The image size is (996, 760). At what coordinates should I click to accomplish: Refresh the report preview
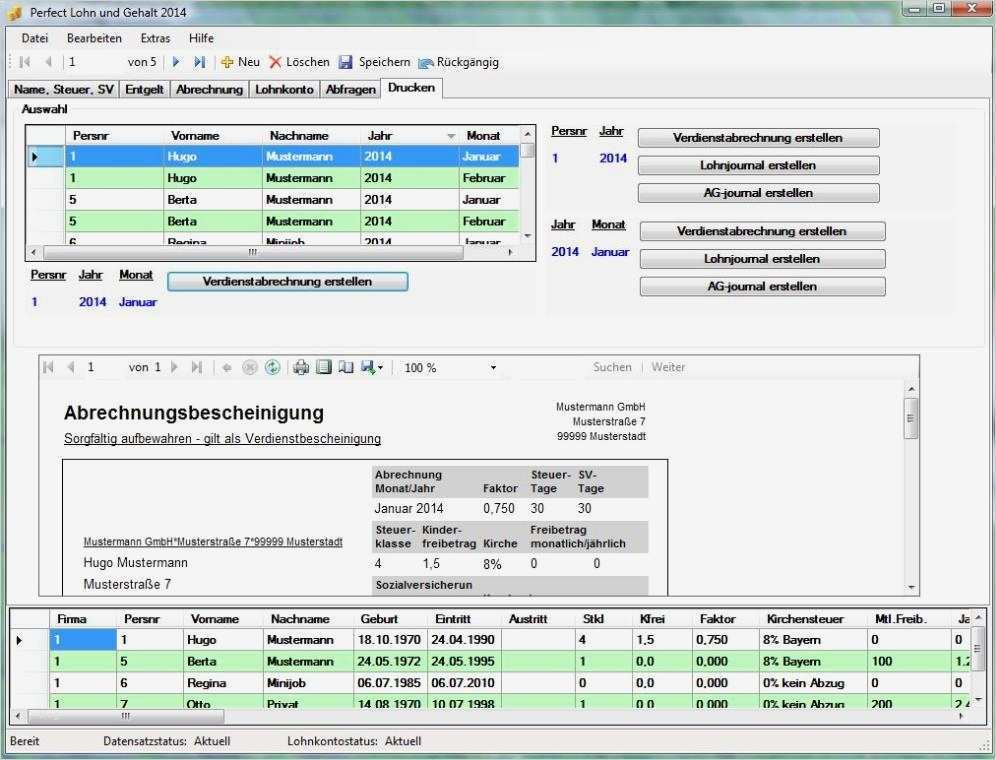(x=272, y=366)
